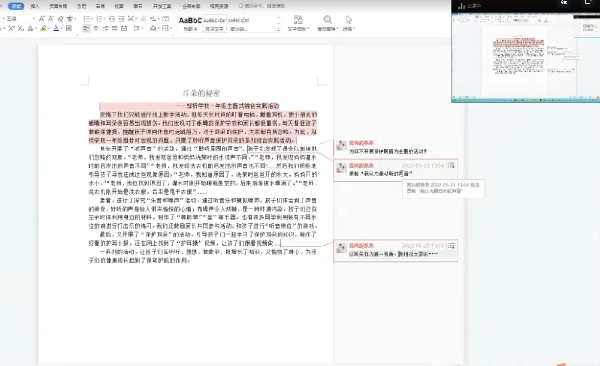Align paragraph to the right
This screenshot has height=366, width=600.
tap(105, 28)
